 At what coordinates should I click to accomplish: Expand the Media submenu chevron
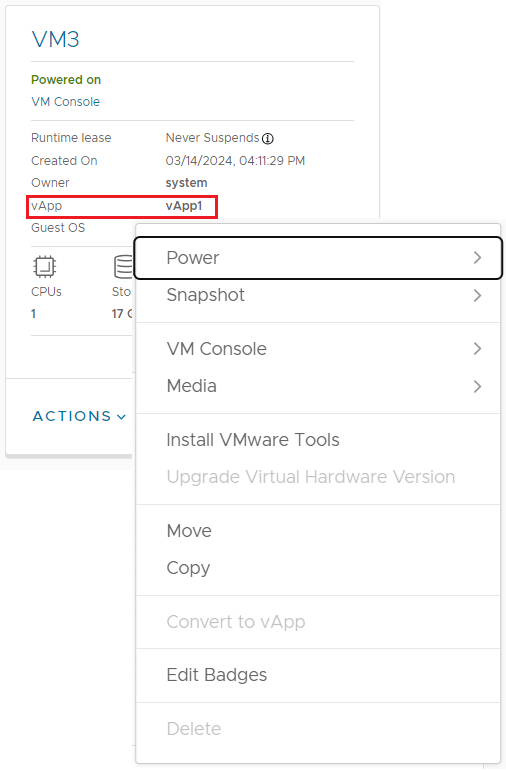[x=477, y=386]
